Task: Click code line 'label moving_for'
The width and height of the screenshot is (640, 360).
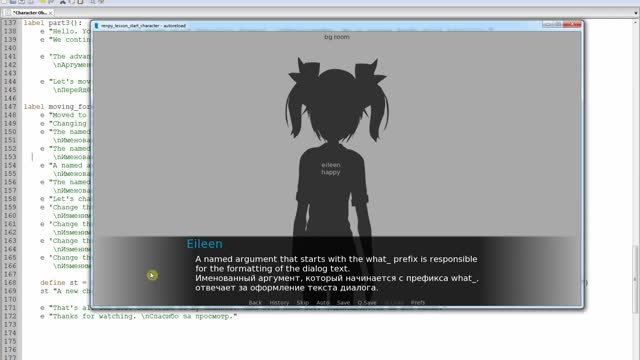Action: point(57,107)
